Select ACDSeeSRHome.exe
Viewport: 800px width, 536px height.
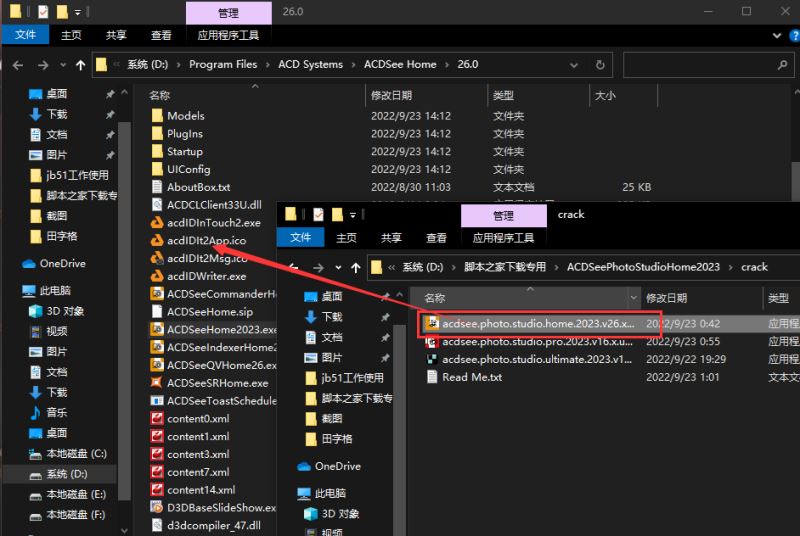click(217, 383)
